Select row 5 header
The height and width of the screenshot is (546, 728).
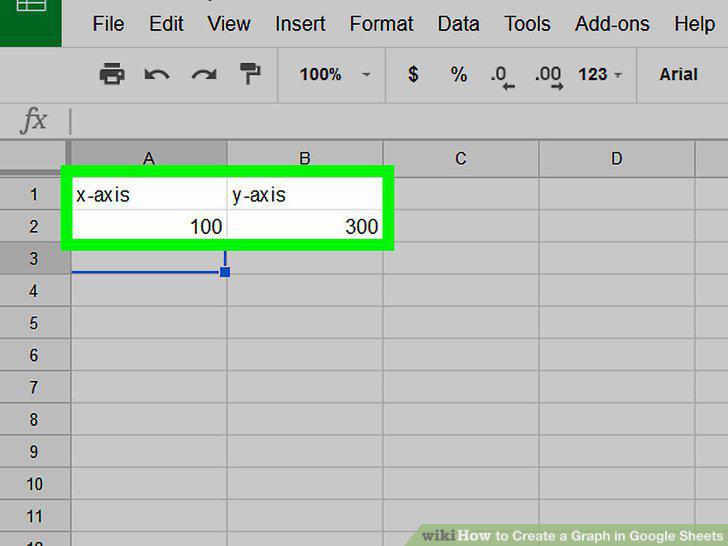(x=33, y=323)
